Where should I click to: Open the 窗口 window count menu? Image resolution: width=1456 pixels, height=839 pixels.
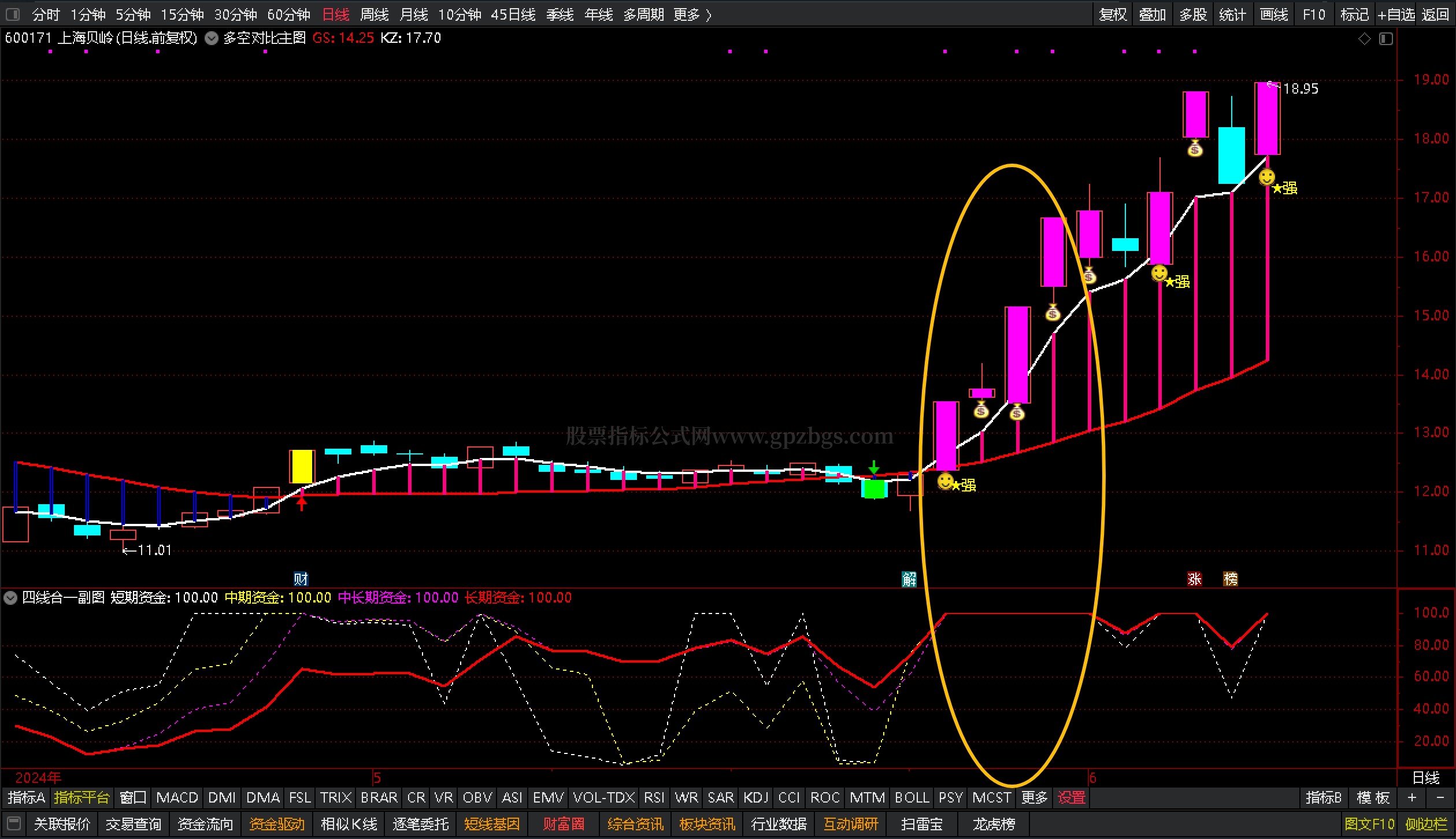point(132,797)
